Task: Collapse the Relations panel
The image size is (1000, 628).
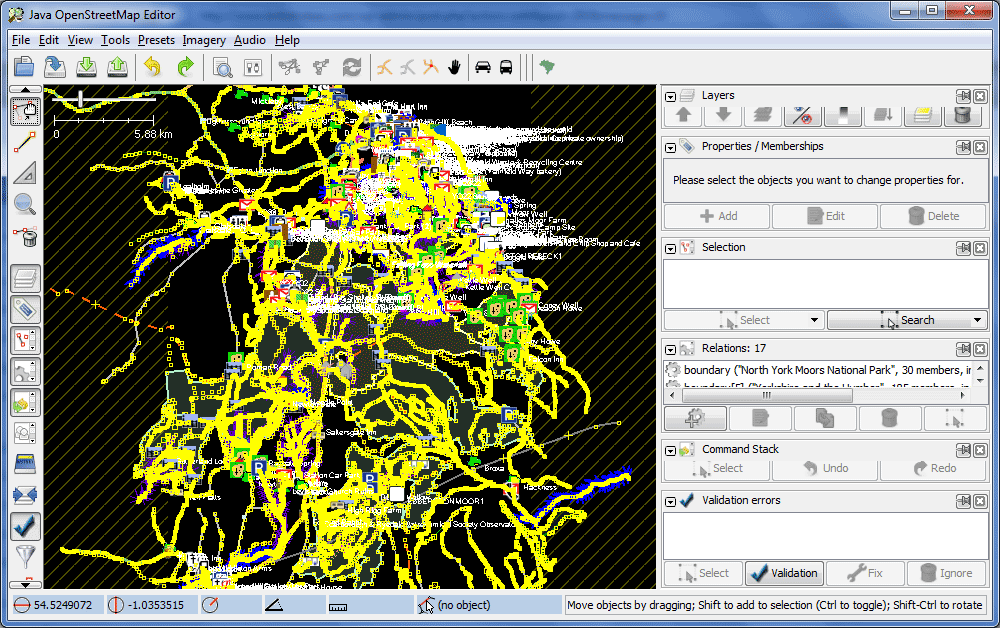Action: click(x=670, y=350)
